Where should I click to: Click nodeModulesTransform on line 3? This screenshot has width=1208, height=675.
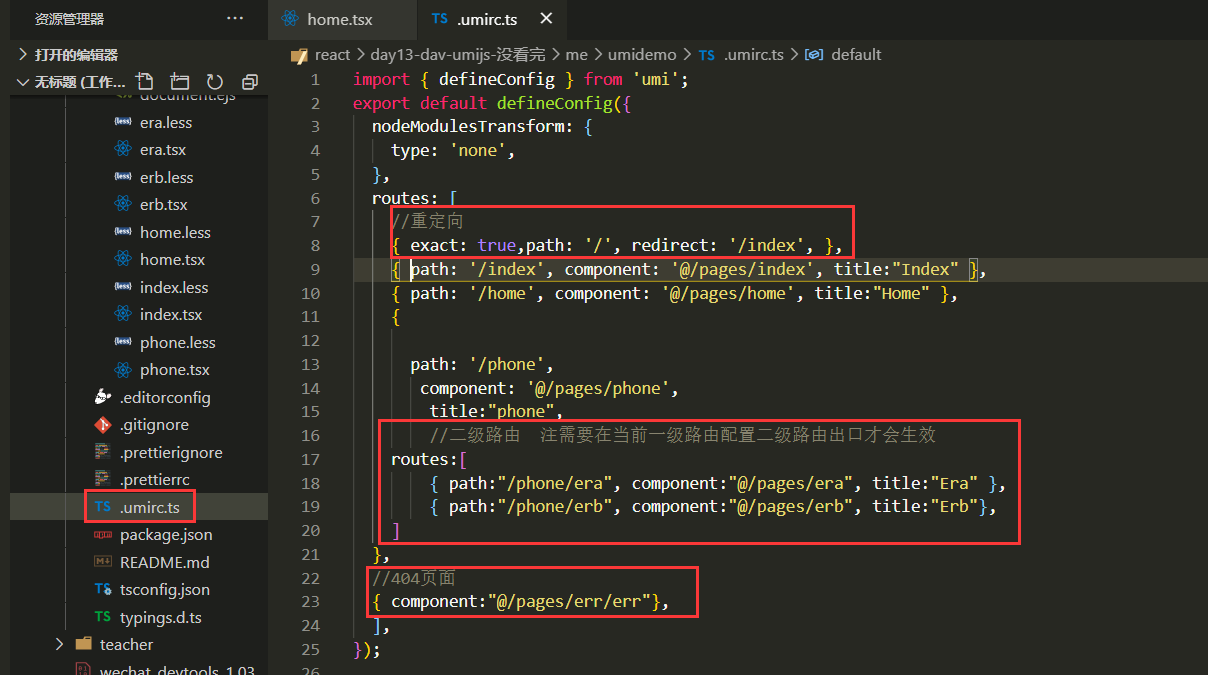[x=468, y=127]
